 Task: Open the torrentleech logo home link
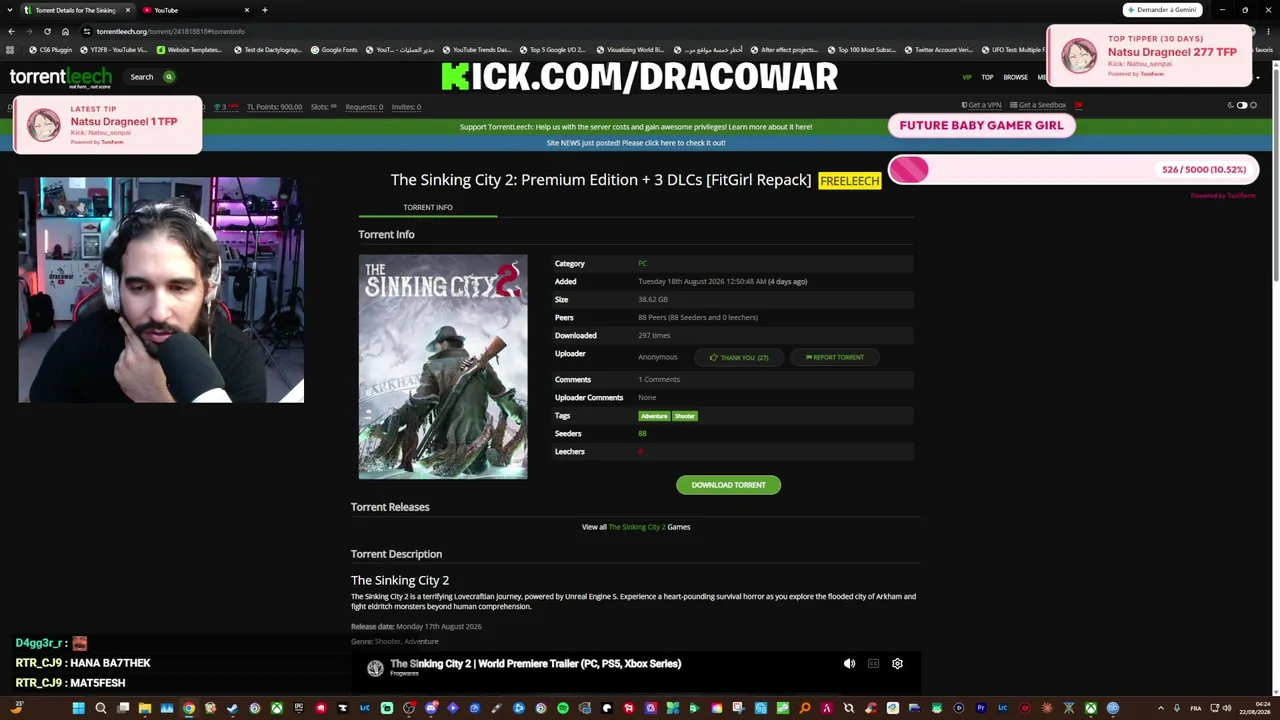click(x=61, y=77)
